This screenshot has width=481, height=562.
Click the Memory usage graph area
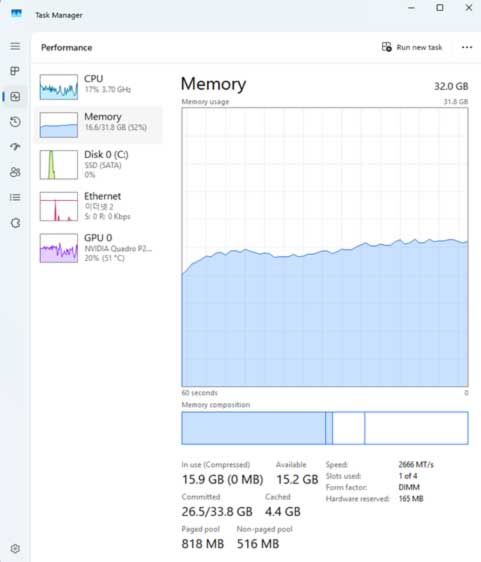(325, 247)
